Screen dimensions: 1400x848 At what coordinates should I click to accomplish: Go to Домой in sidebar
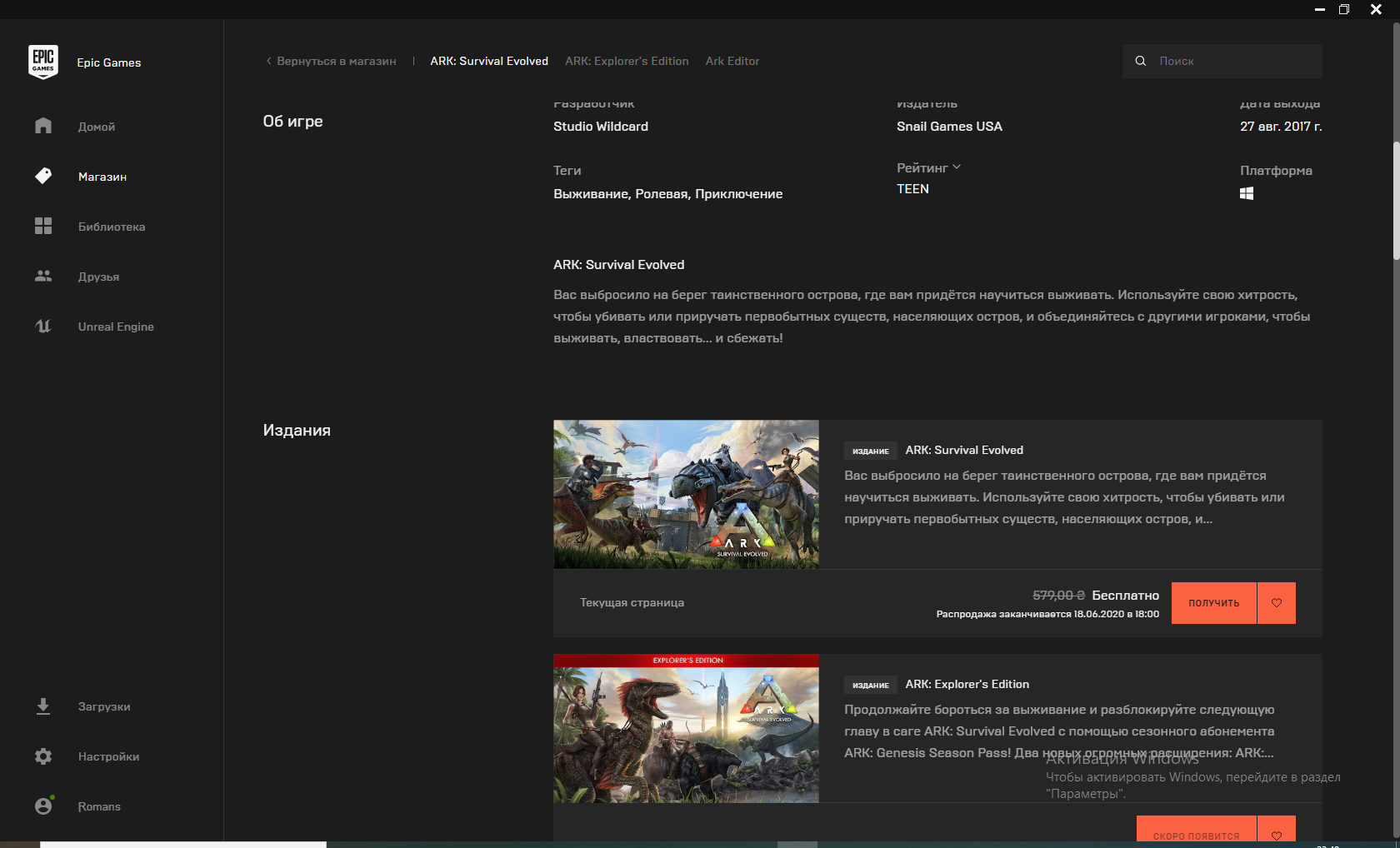(97, 127)
